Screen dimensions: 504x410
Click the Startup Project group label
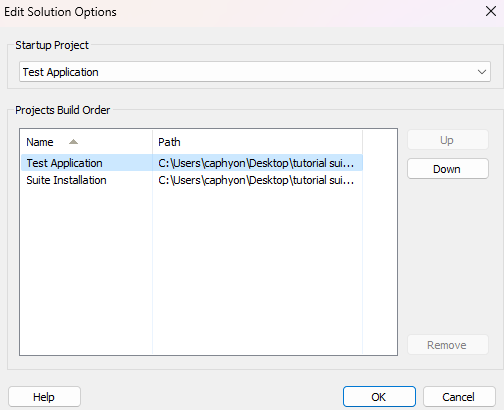point(52,45)
